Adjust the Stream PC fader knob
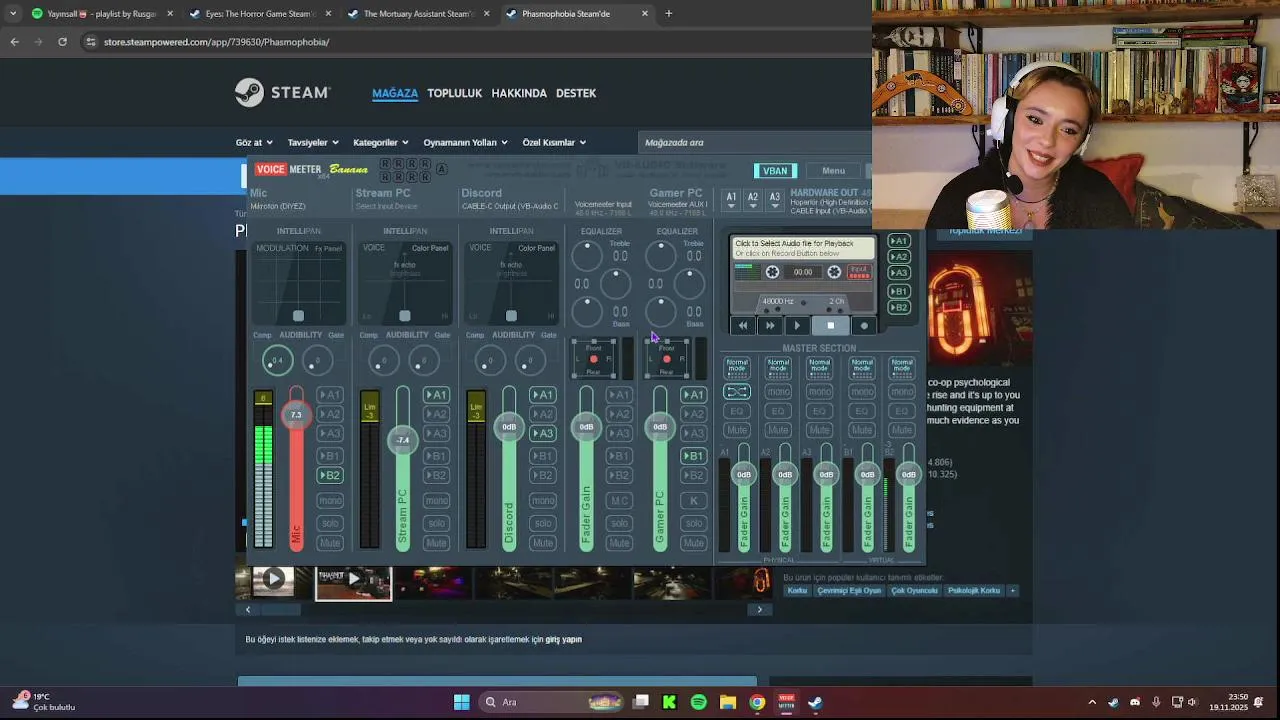 [x=402, y=439]
